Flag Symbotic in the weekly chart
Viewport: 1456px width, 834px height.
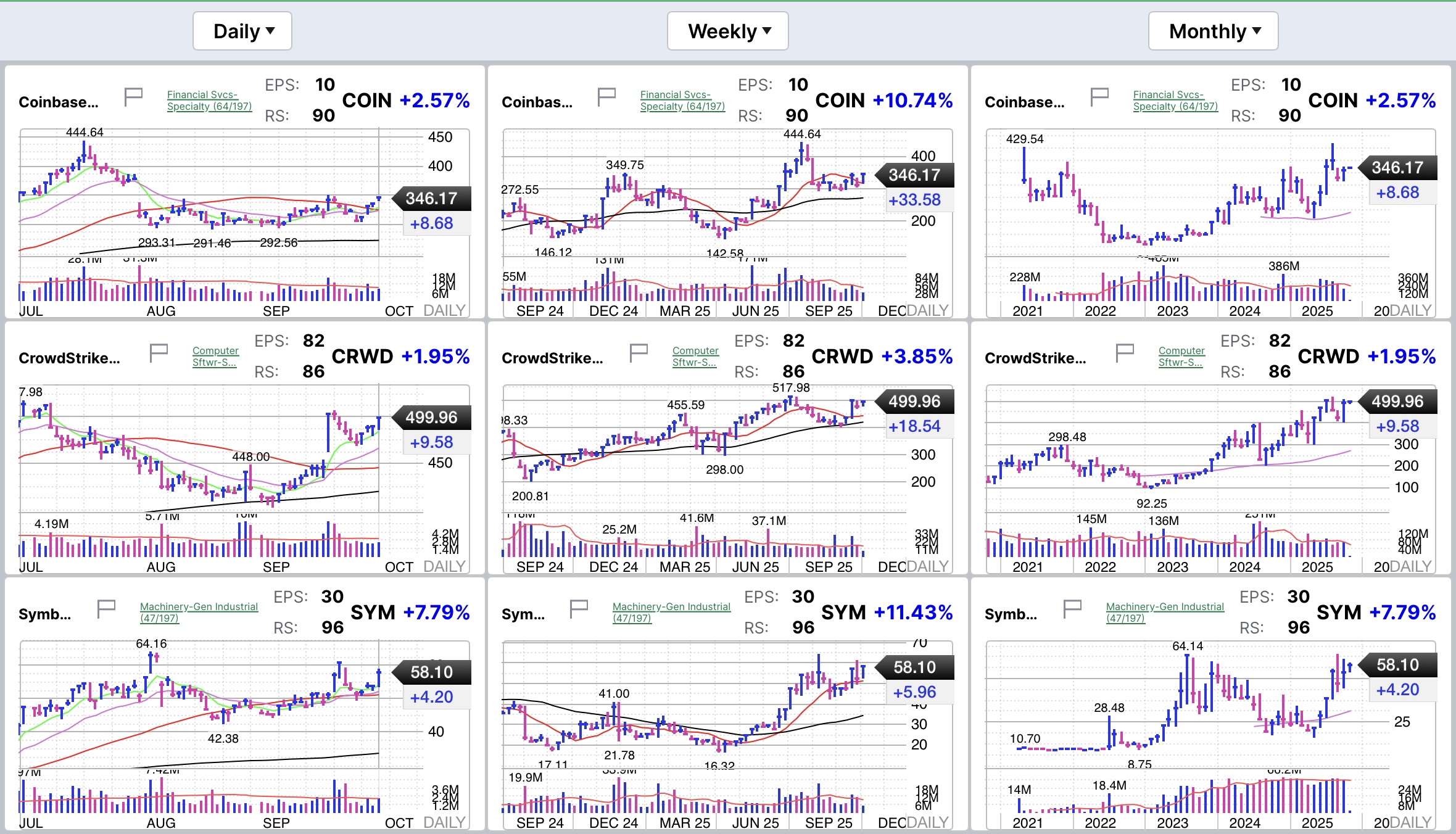click(579, 608)
